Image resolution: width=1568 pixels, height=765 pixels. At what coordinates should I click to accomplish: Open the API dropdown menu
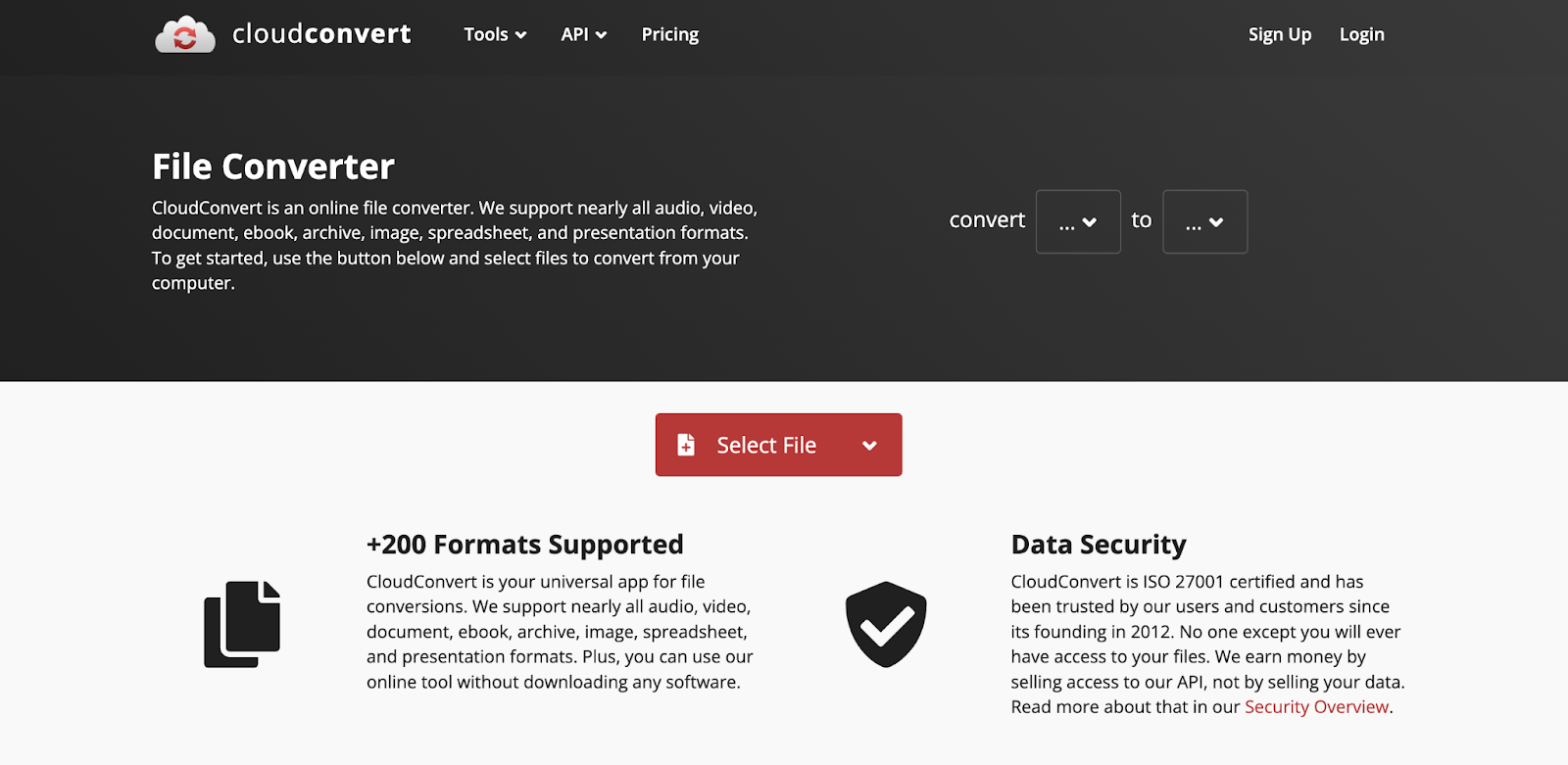[583, 34]
